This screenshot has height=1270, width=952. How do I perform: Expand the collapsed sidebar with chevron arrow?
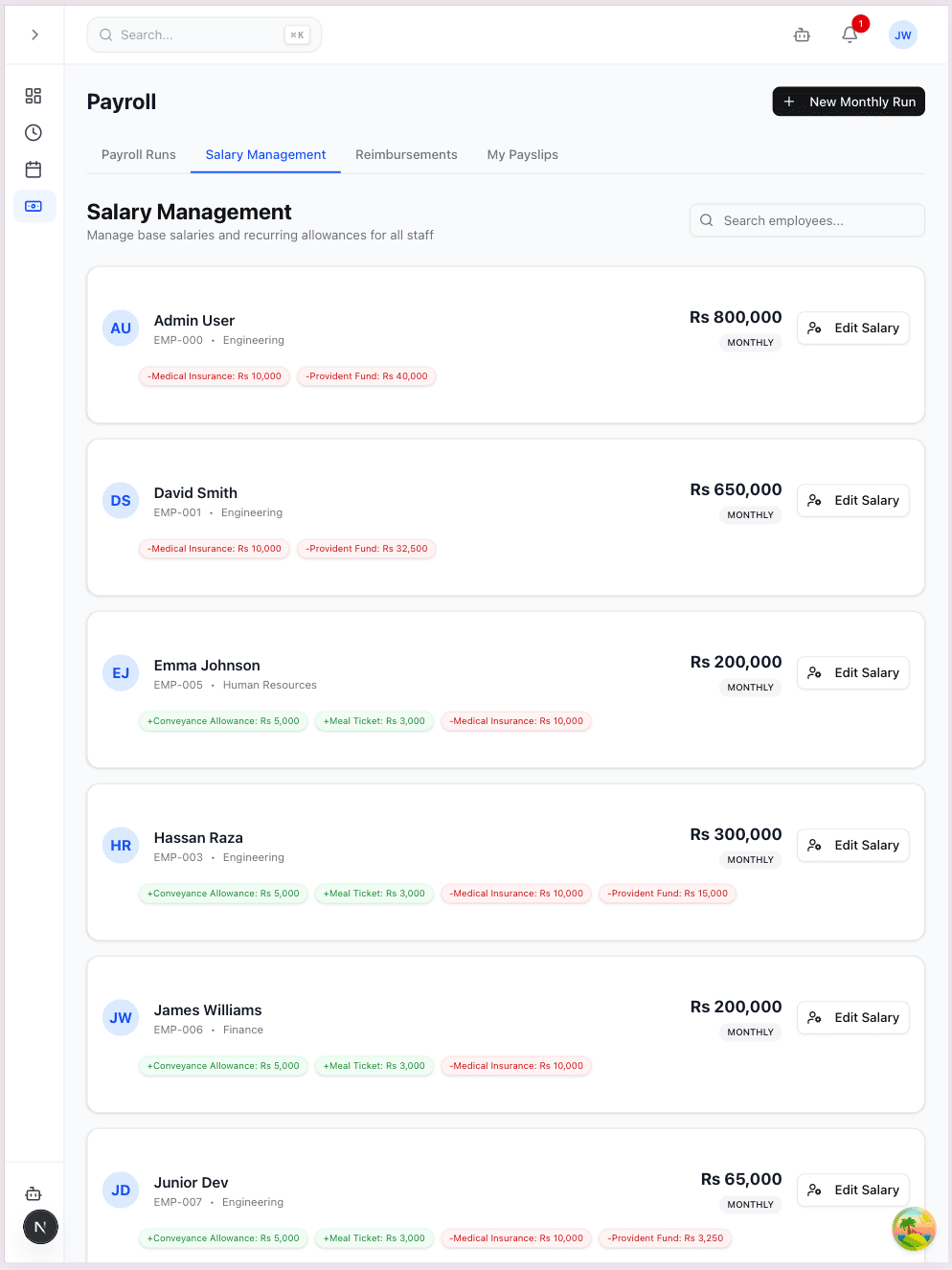click(34, 34)
